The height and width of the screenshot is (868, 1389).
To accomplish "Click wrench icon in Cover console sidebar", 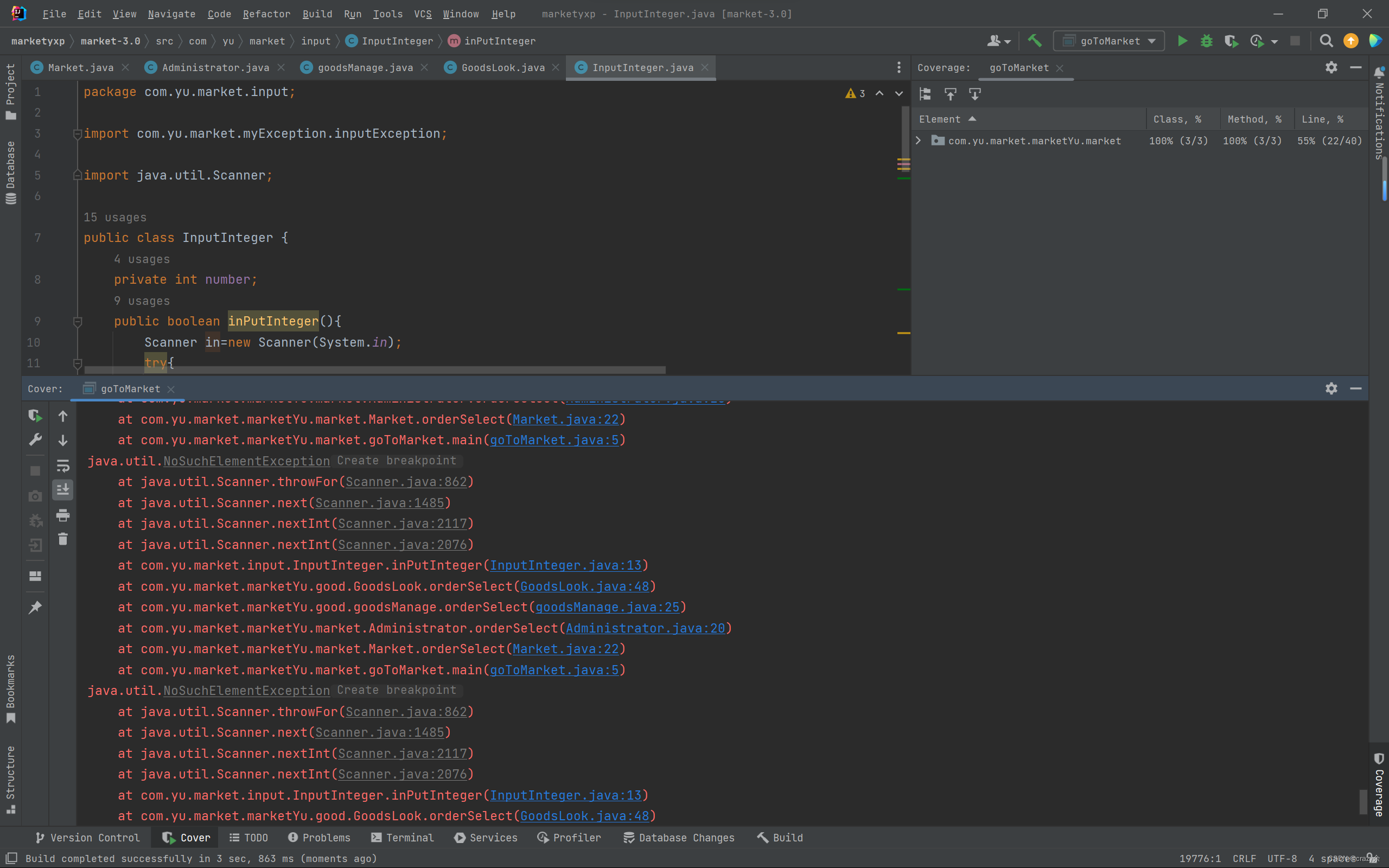I will pyautogui.click(x=35, y=441).
